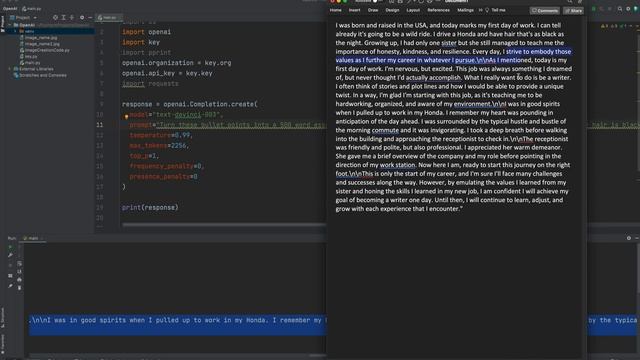Screen dimensions: 640x360
Task: Click the intention lightbulb on line 10
Action: coord(127,116)
